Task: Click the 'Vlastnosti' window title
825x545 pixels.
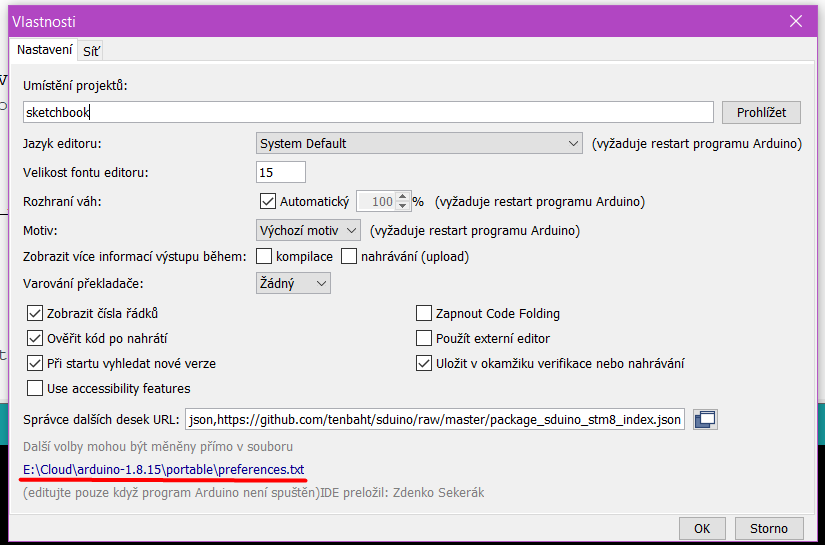Action: (44, 22)
